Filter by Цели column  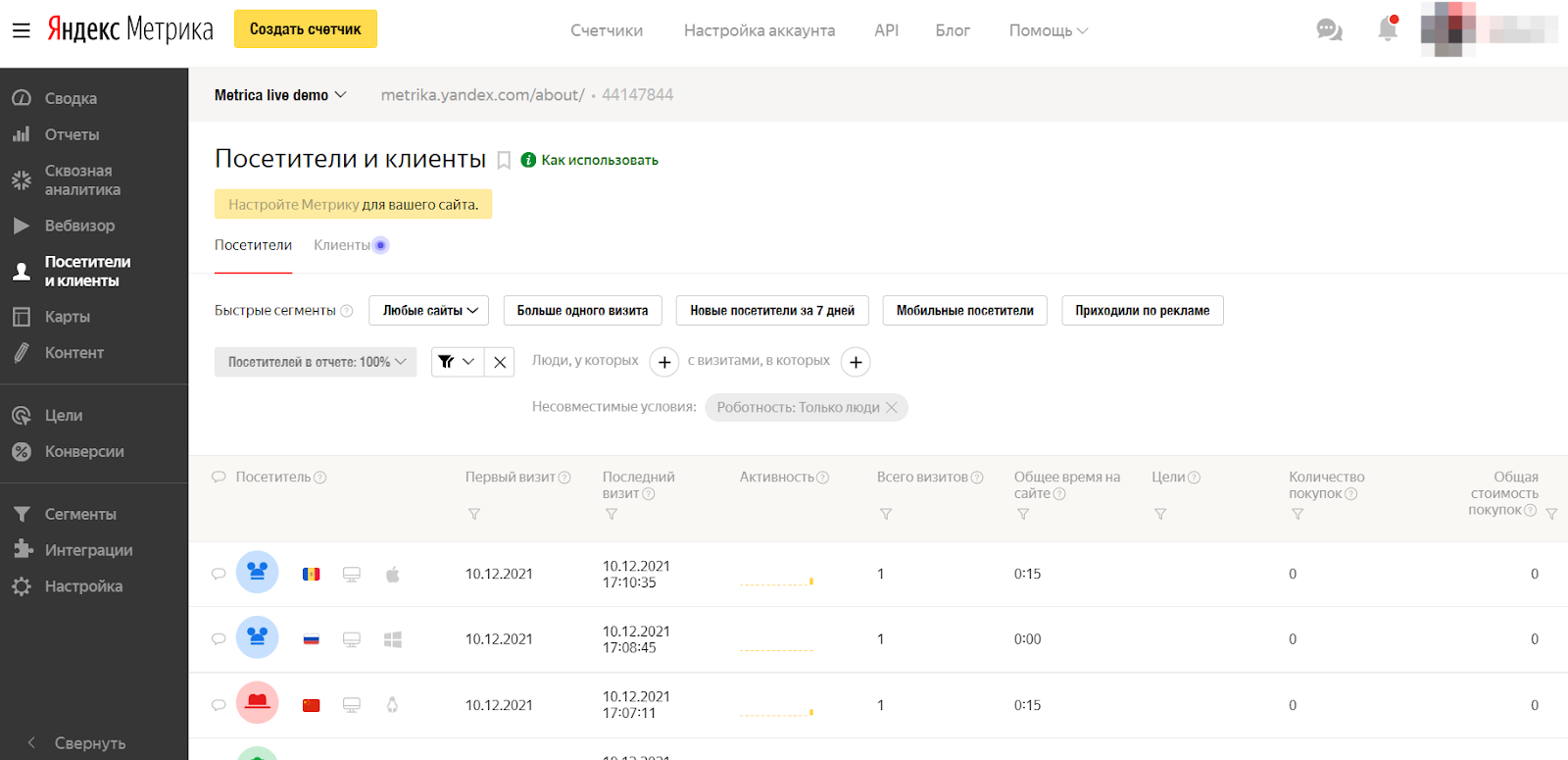pos(1160,514)
